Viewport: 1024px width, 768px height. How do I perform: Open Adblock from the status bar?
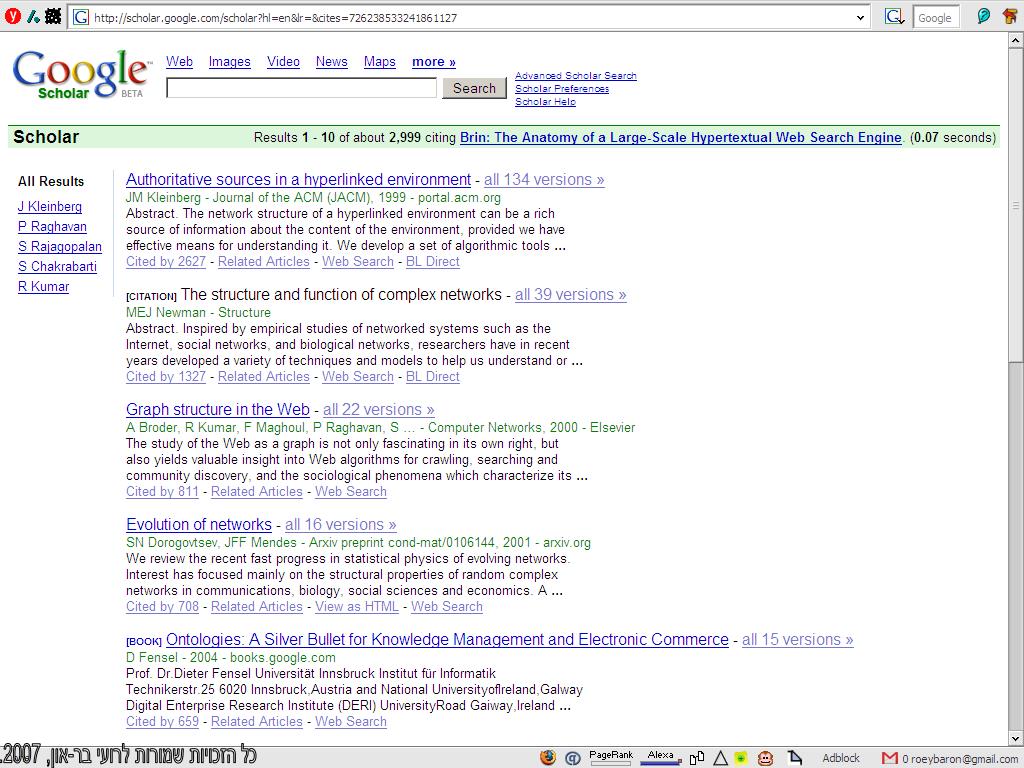click(840, 758)
